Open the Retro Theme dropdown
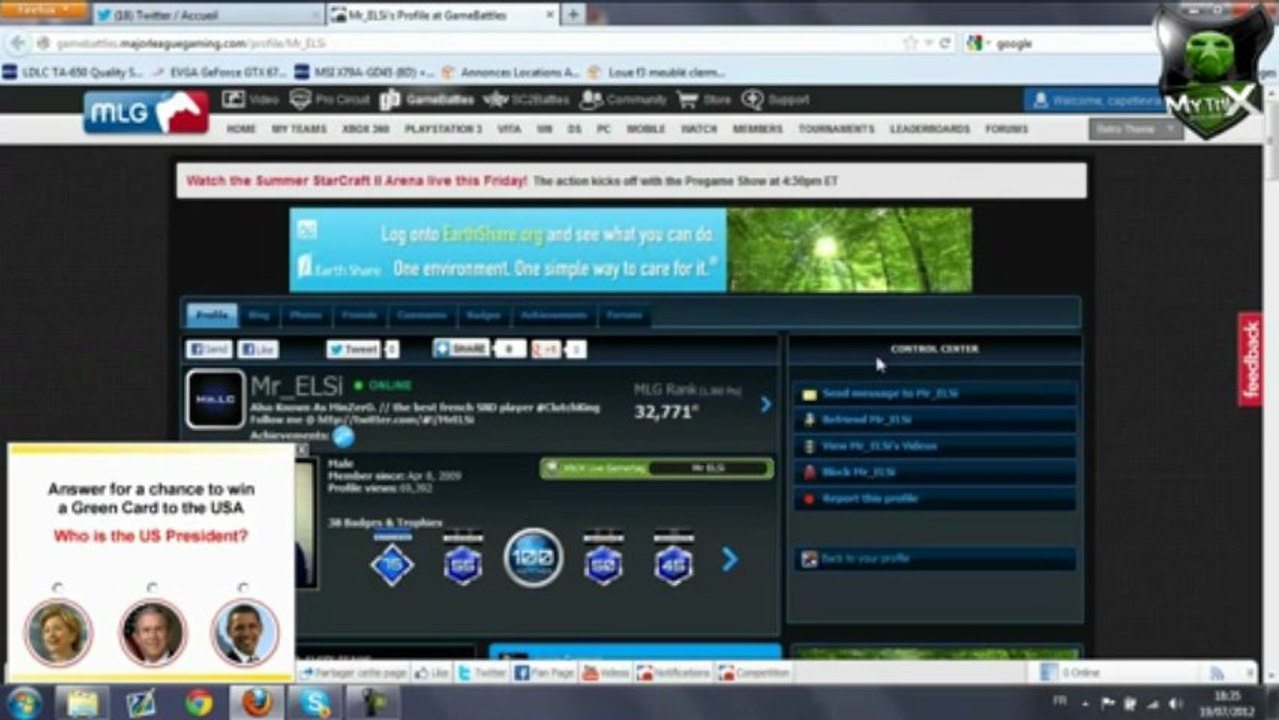The width and height of the screenshot is (1279, 720). [1135, 129]
